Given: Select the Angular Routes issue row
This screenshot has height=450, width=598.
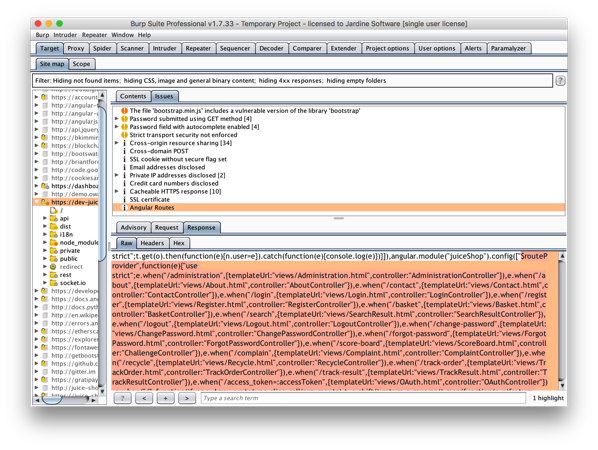Looking at the screenshot, I should coord(339,207).
